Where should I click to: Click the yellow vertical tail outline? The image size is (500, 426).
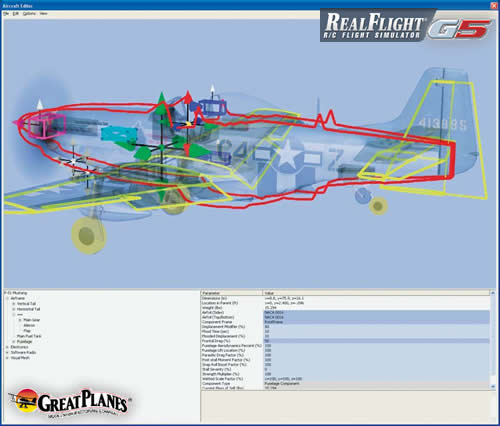[x=447, y=140]
